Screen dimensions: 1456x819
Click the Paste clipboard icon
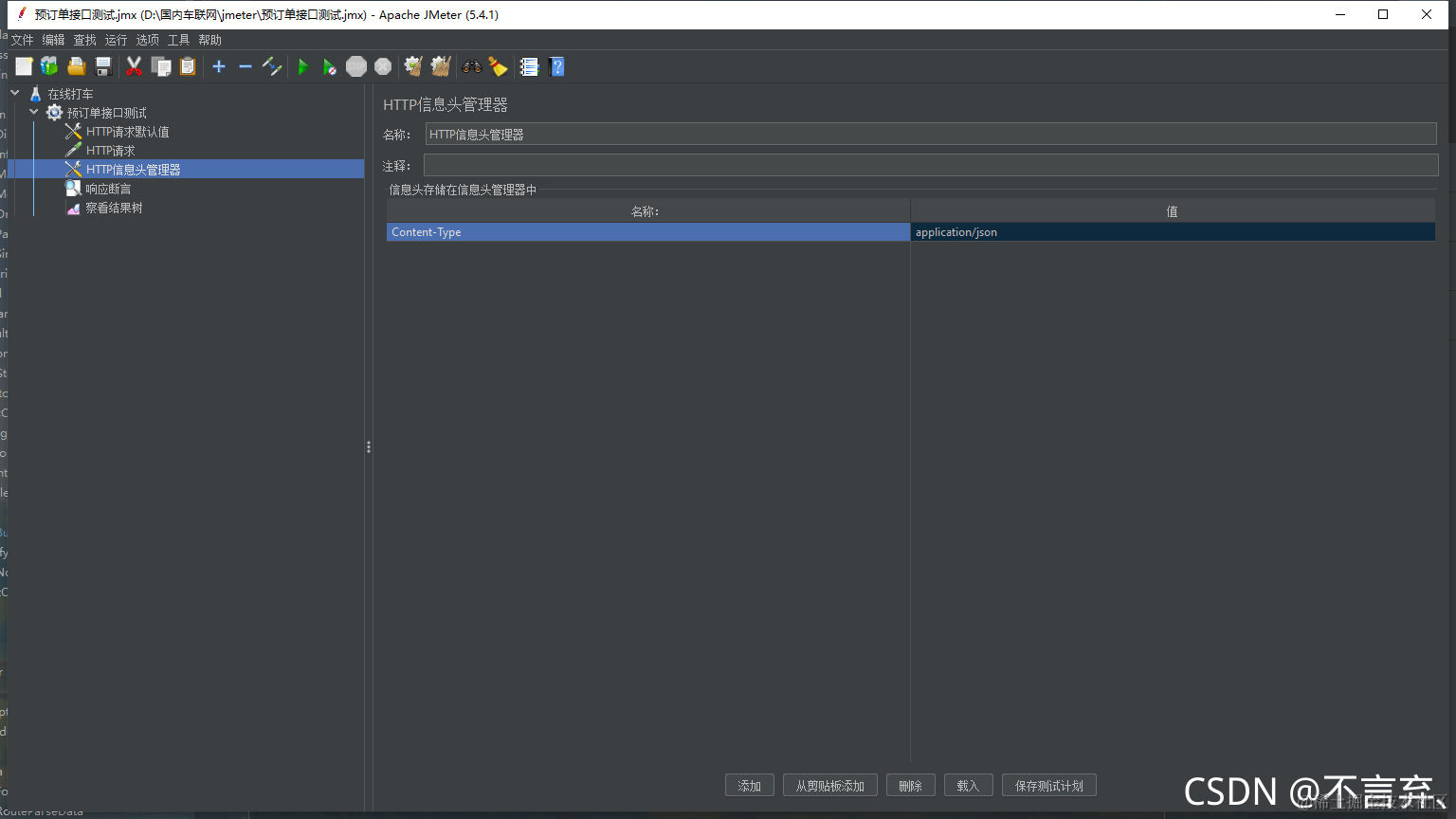click(x=188, y=66)
